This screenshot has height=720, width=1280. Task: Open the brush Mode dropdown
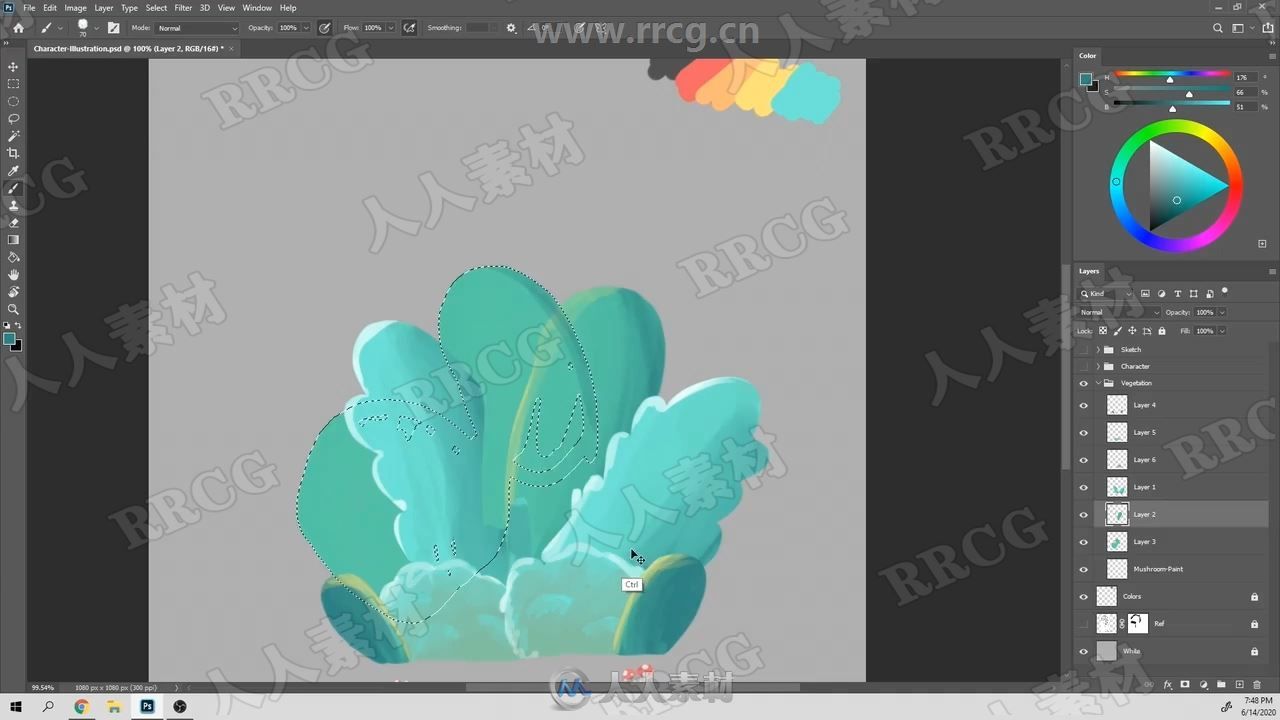click(196, 28)
